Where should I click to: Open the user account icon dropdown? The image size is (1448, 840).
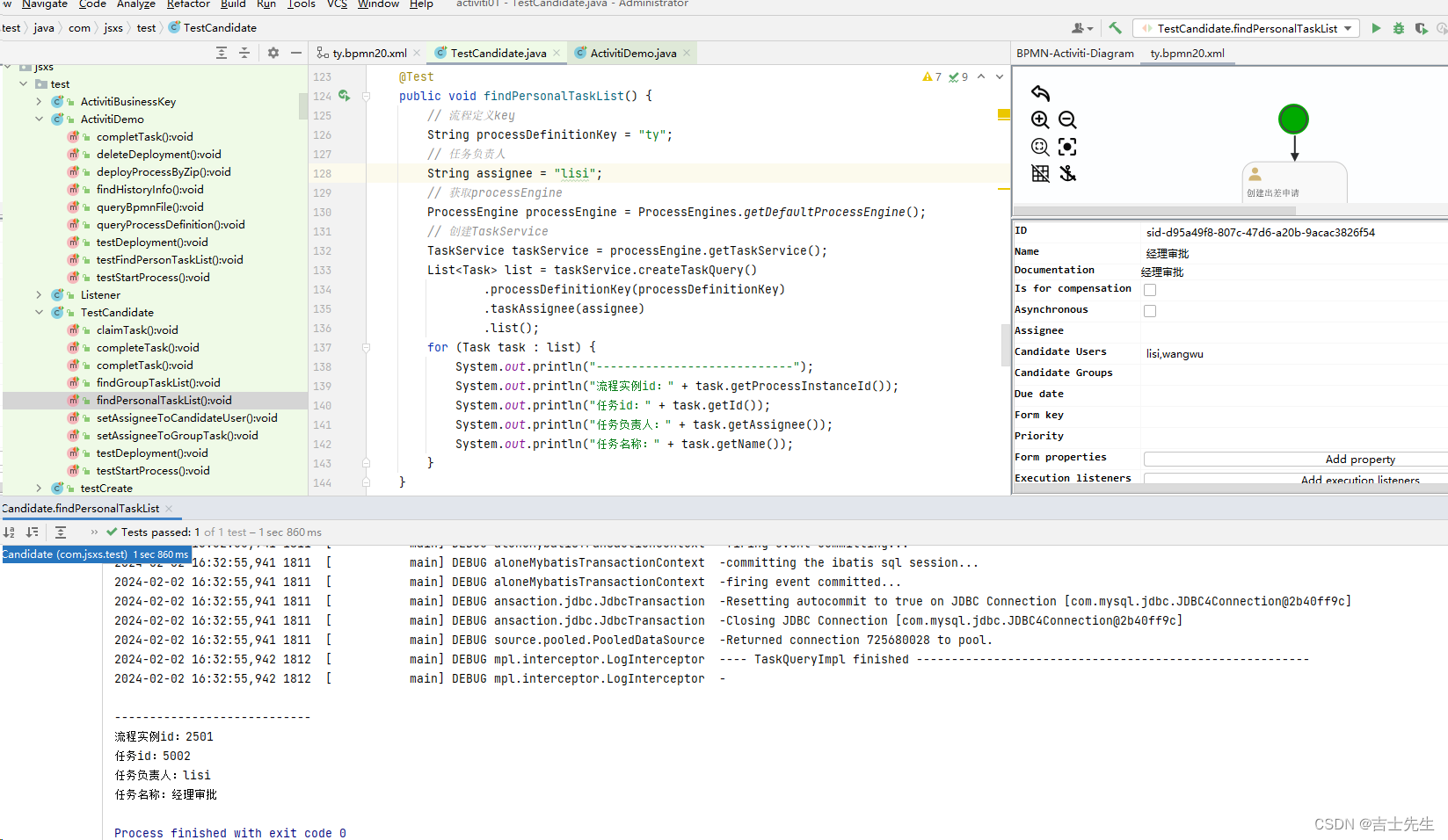point(1082,28)
